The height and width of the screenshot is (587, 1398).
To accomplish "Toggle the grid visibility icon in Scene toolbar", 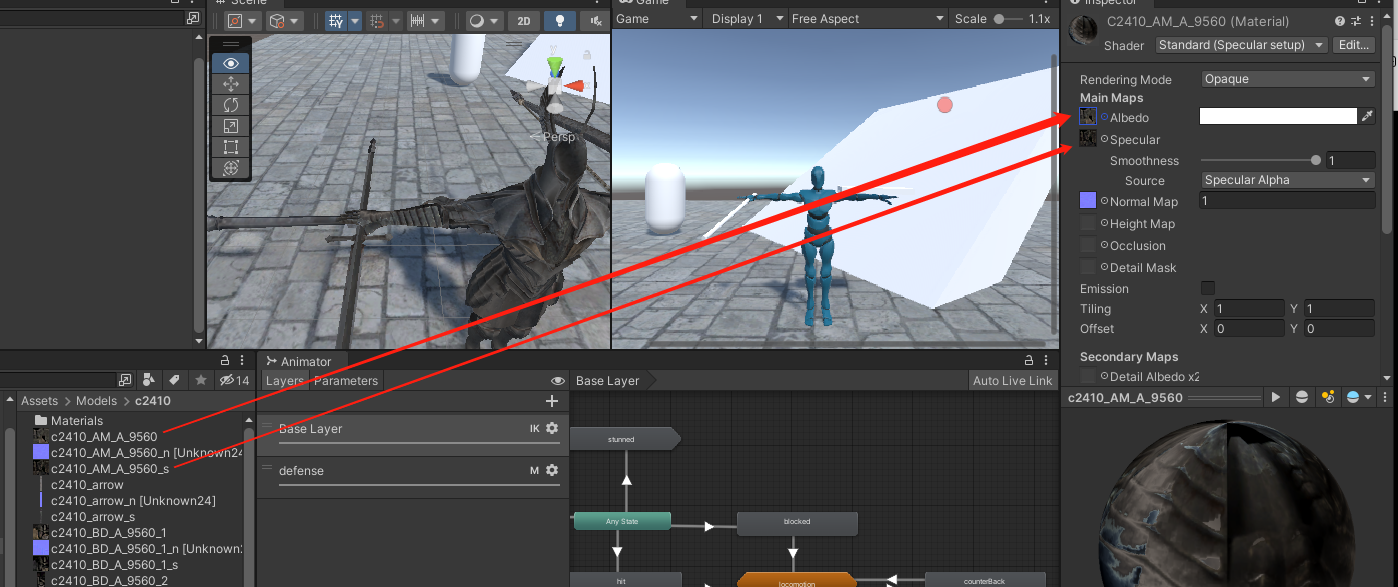I will (x=336, y=20).
